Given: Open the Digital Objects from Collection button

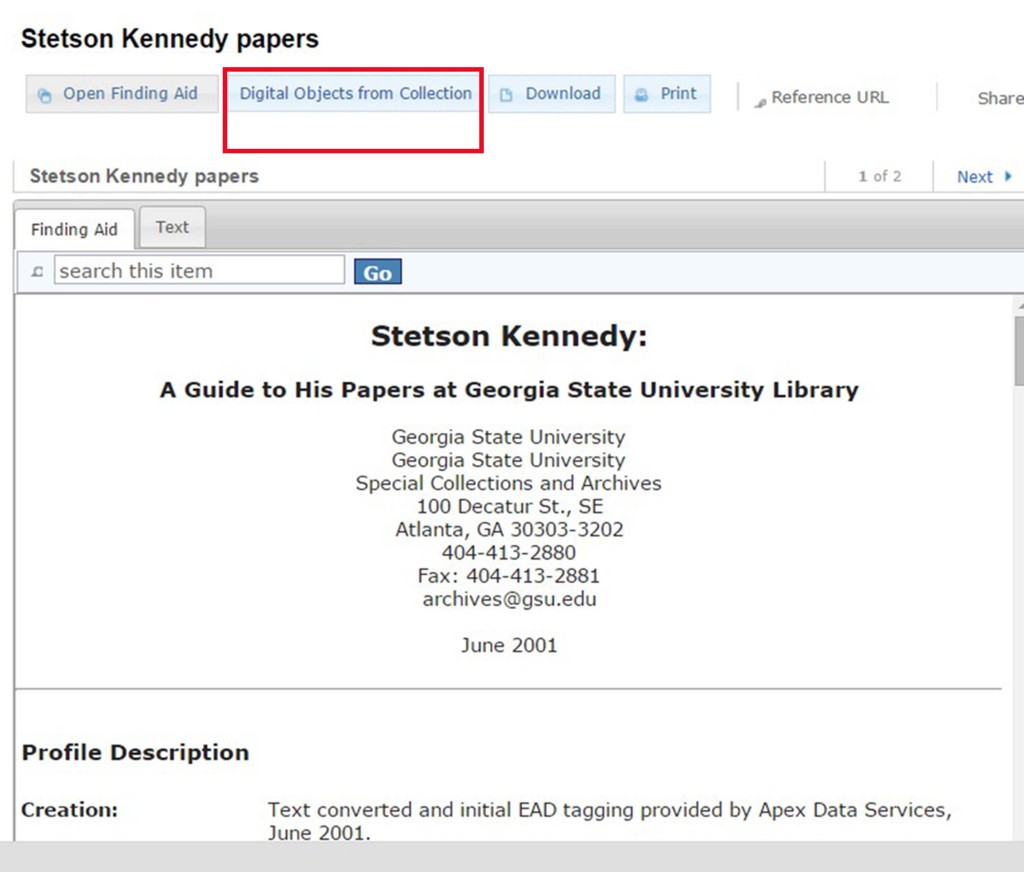Looking at the screenshot, I should tap(355, 94).
